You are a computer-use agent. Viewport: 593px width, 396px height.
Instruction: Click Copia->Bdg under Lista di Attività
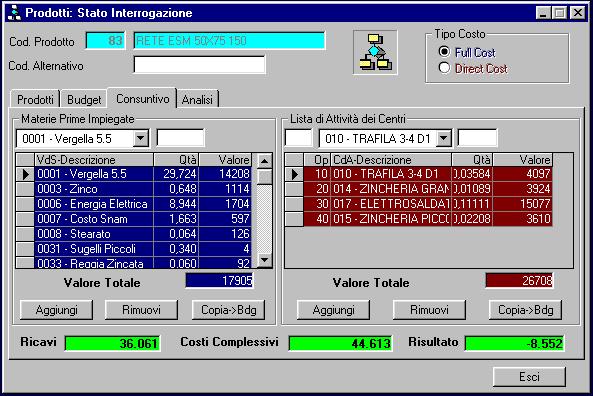coord(525,310)
